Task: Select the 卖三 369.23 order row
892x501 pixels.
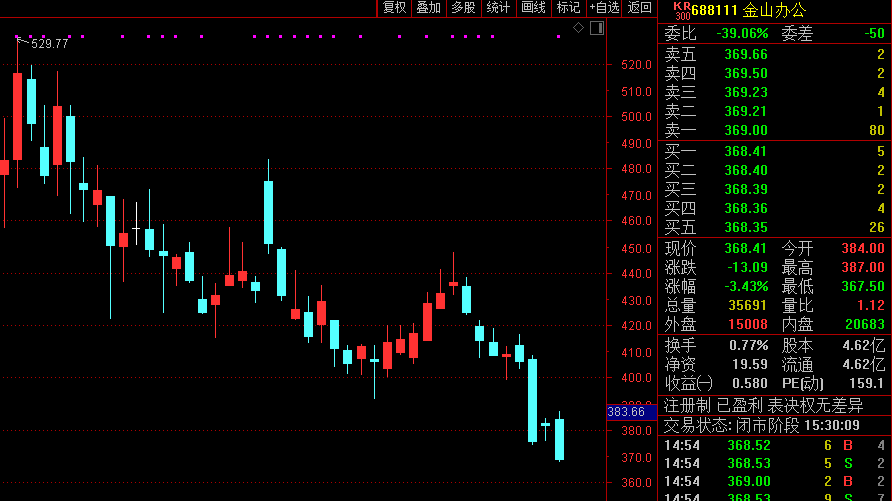Action: [775, 92]
